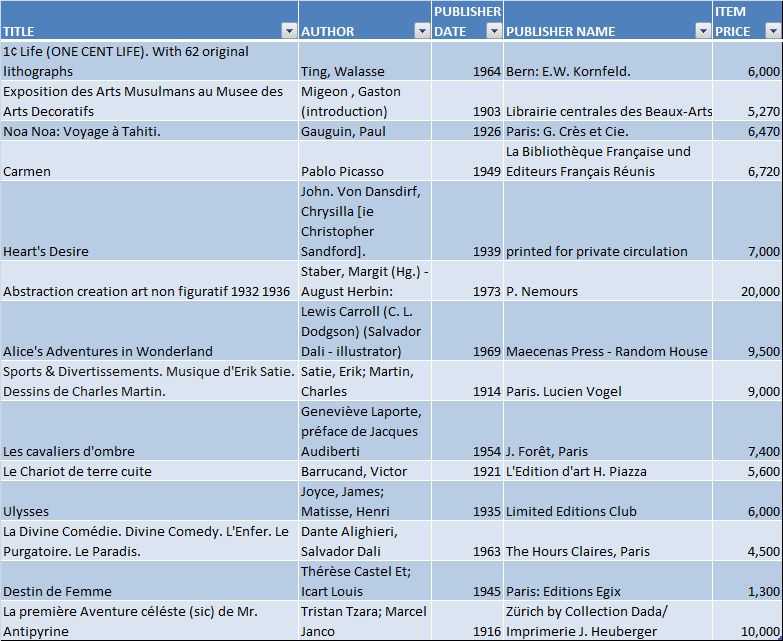
Task: Click 'The Hours Claires, Paris' cell
Action: tap(608, 540)
